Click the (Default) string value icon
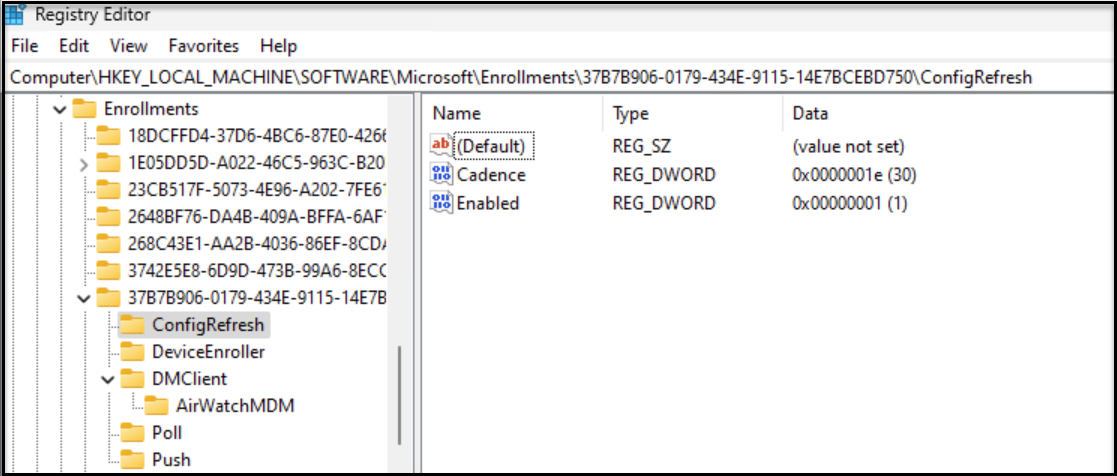Screen dimensions: 1117x476 [x=441, y=146]
